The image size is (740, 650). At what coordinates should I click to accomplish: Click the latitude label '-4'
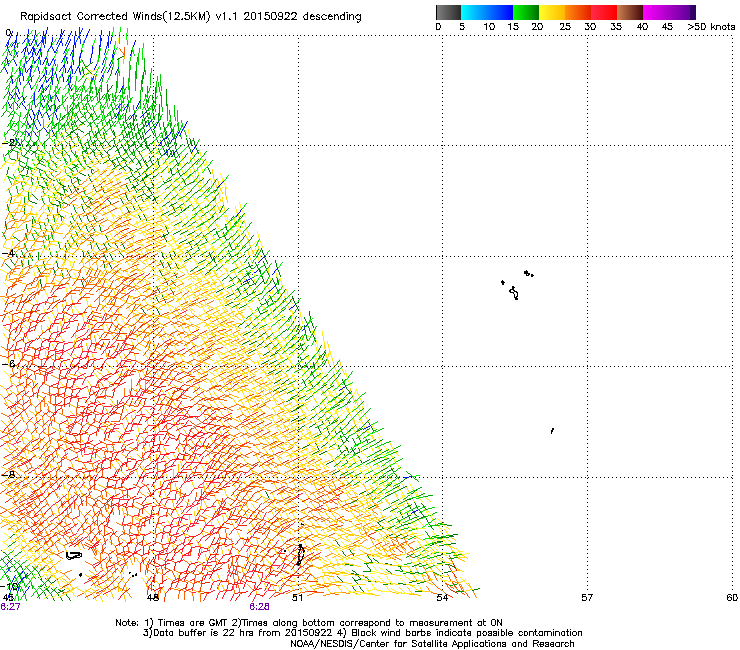tap(9, 253)
